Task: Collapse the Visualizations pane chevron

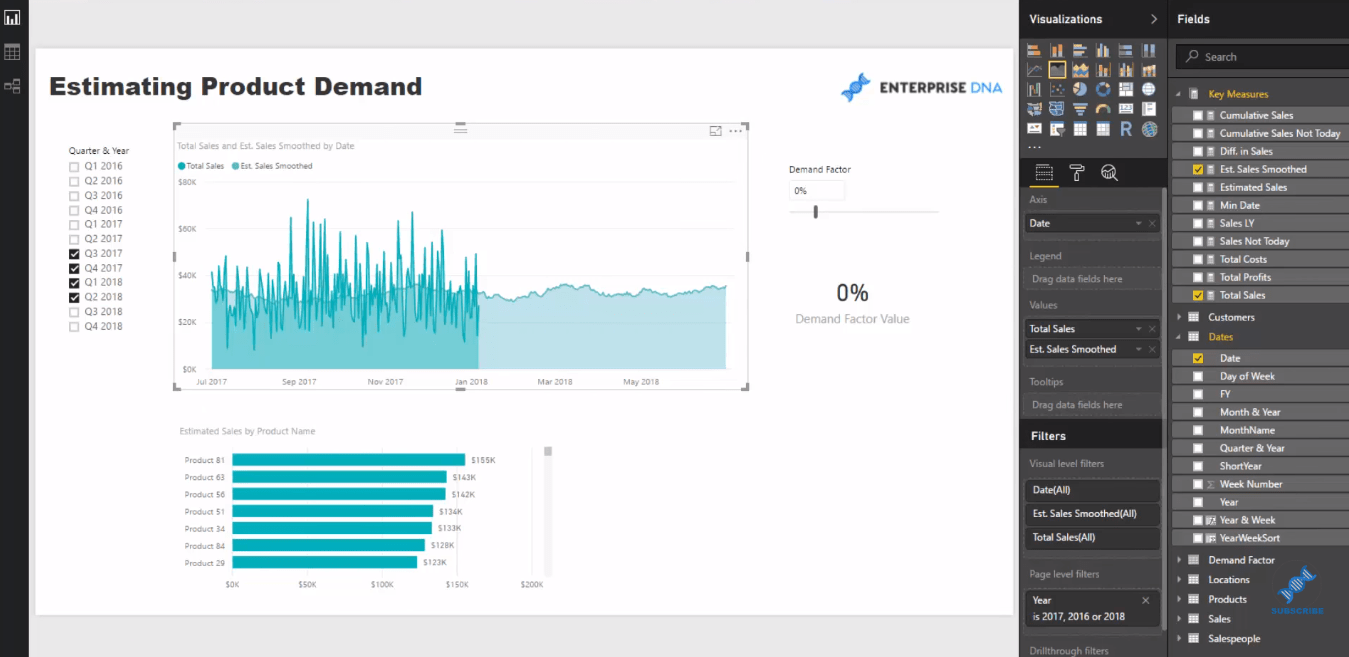Action: point(1154,19)
